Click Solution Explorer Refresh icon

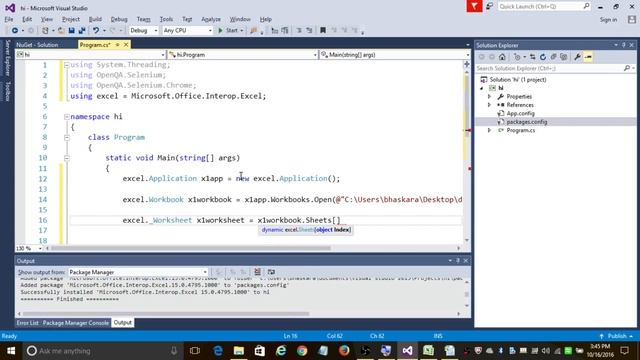[543, 57]
